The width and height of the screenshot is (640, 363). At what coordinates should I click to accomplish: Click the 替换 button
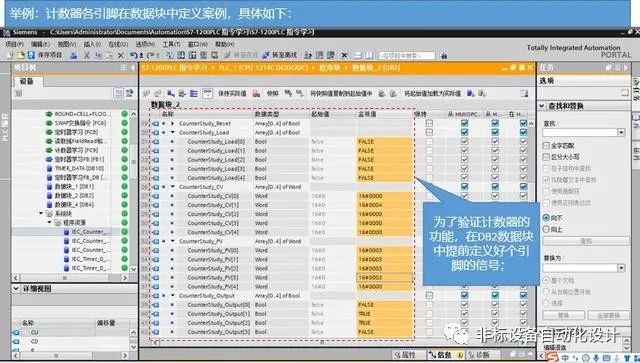[563, 315]
